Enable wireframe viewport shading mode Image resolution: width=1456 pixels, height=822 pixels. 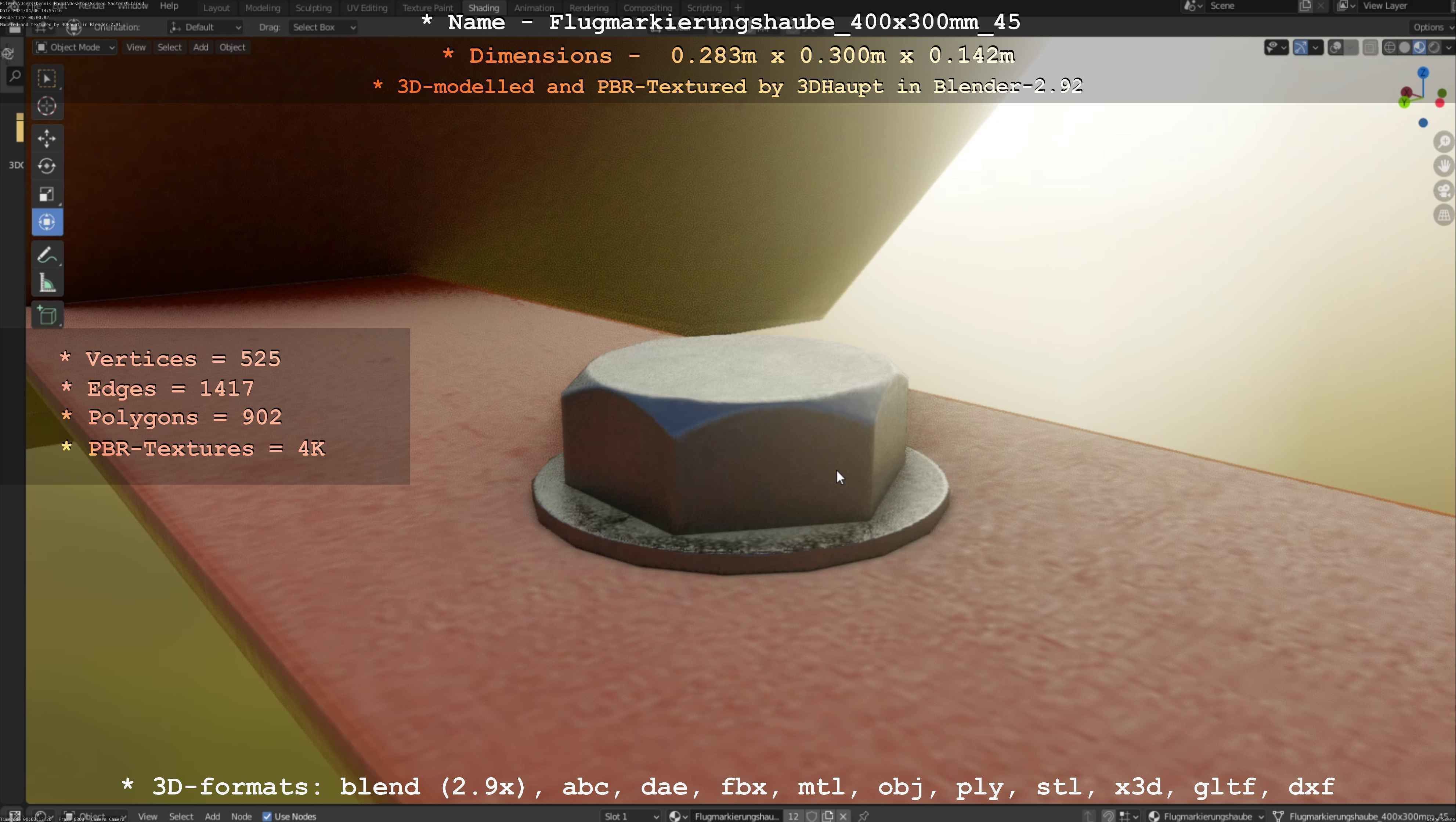(1389, 47)
